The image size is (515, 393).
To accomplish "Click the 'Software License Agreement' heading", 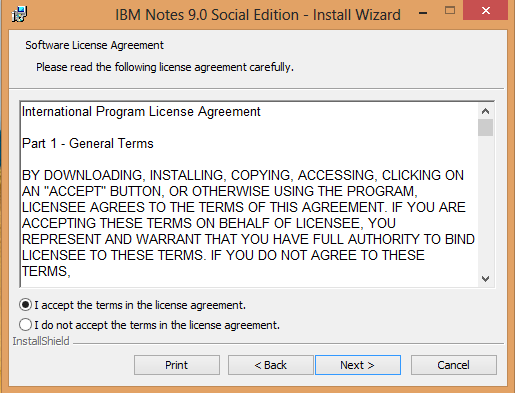I will click(94, 45).
